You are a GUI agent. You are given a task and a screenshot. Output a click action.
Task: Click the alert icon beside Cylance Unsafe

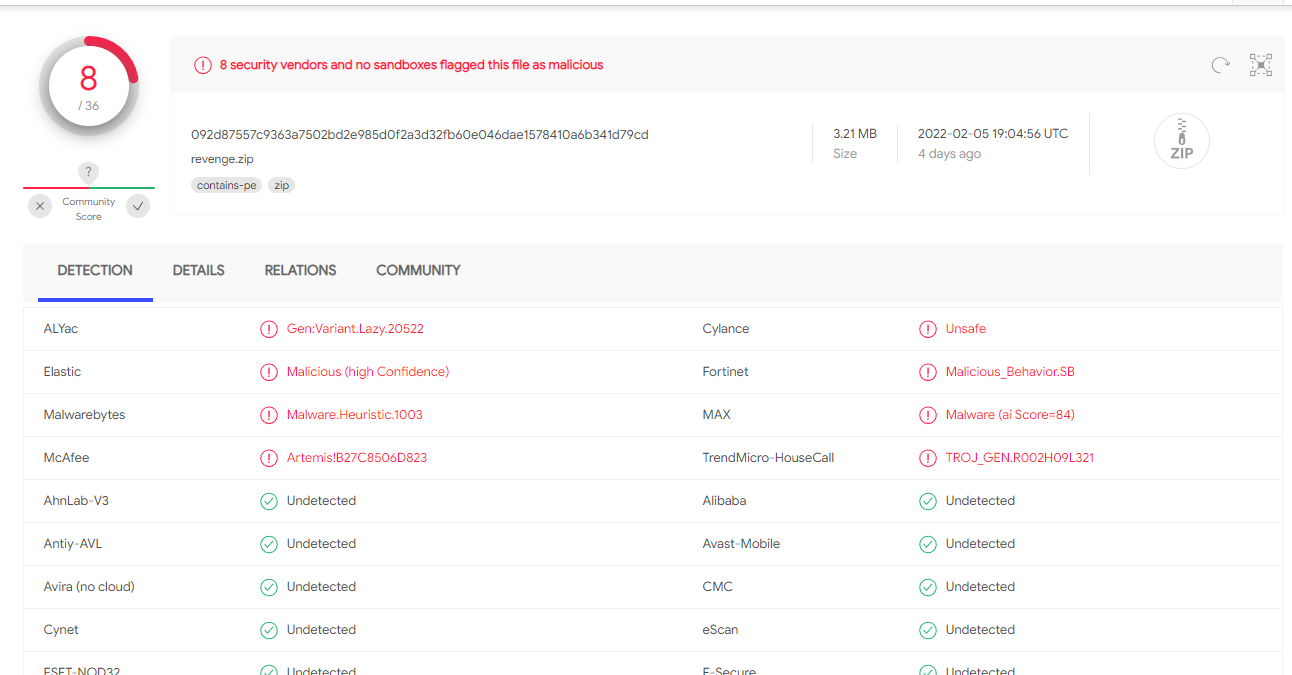pos(928,329)
